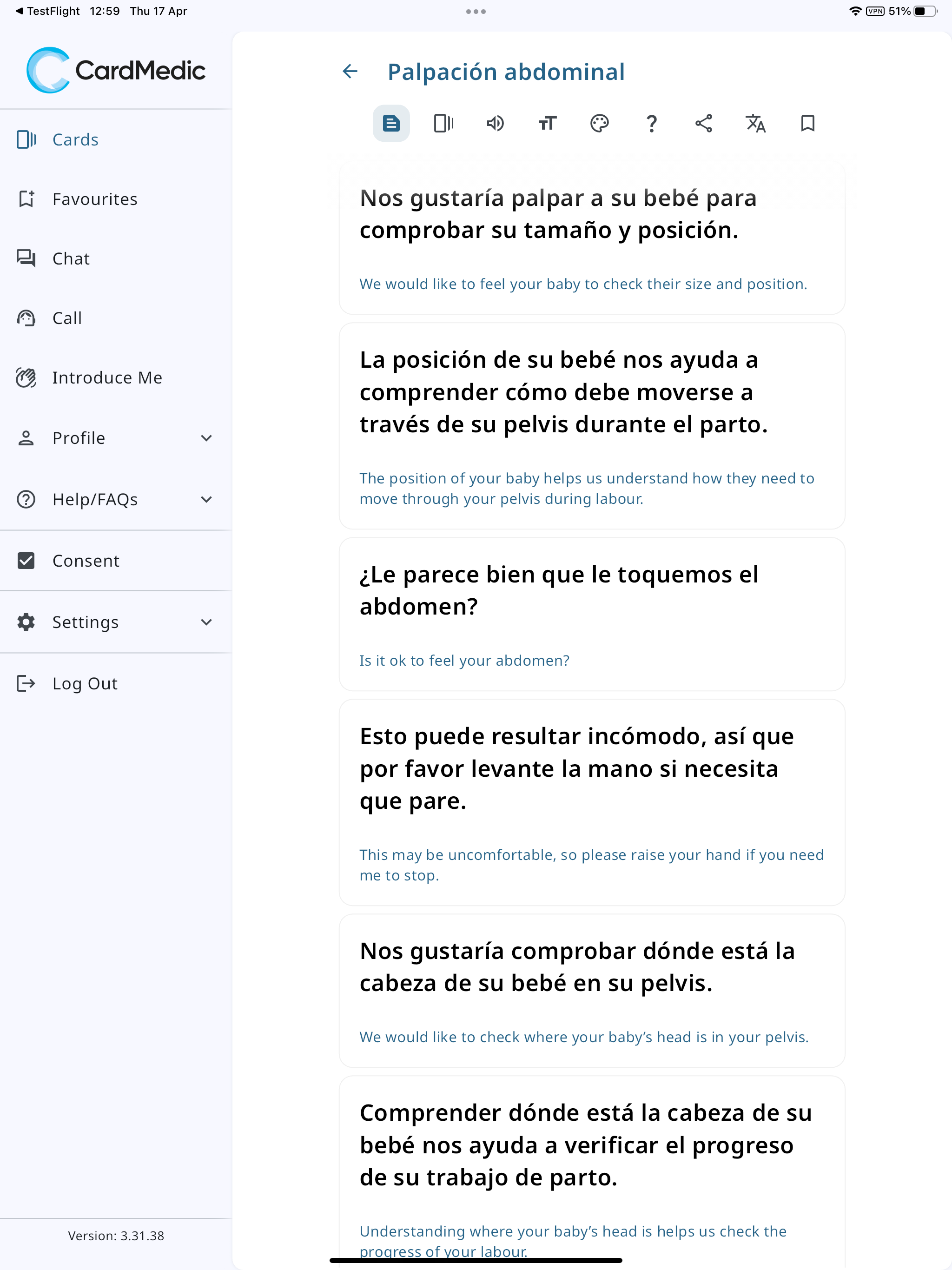Return to TestFlight via status bar

tap(47, 11)
